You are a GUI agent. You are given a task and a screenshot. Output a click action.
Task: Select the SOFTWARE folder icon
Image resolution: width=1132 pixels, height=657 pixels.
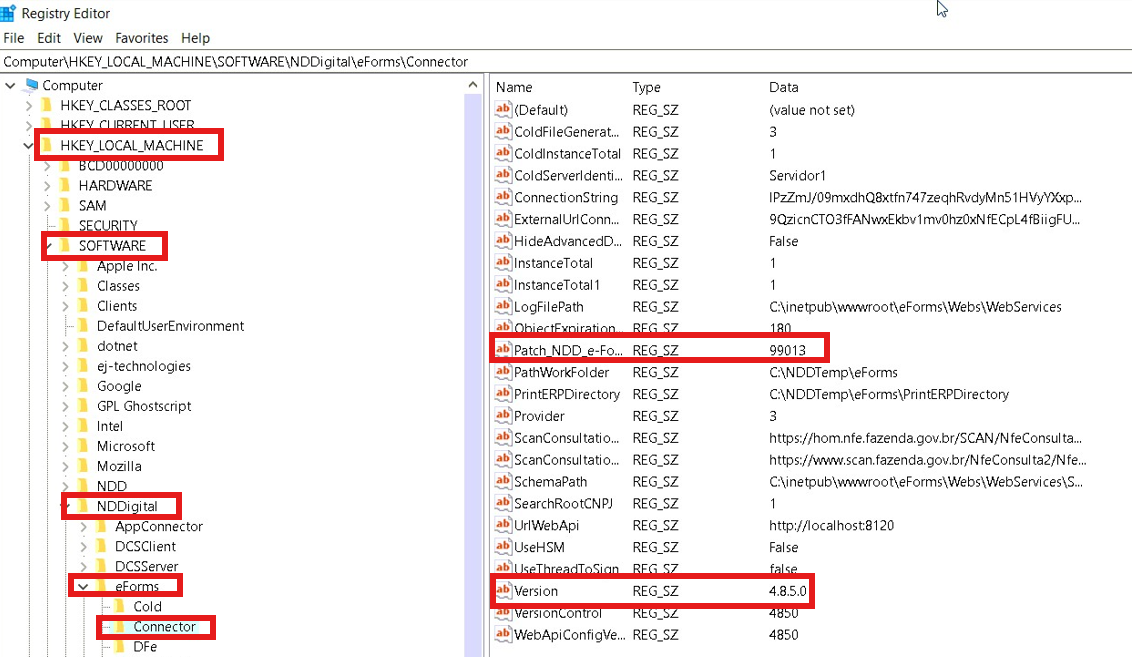click(x=66, y=245)
